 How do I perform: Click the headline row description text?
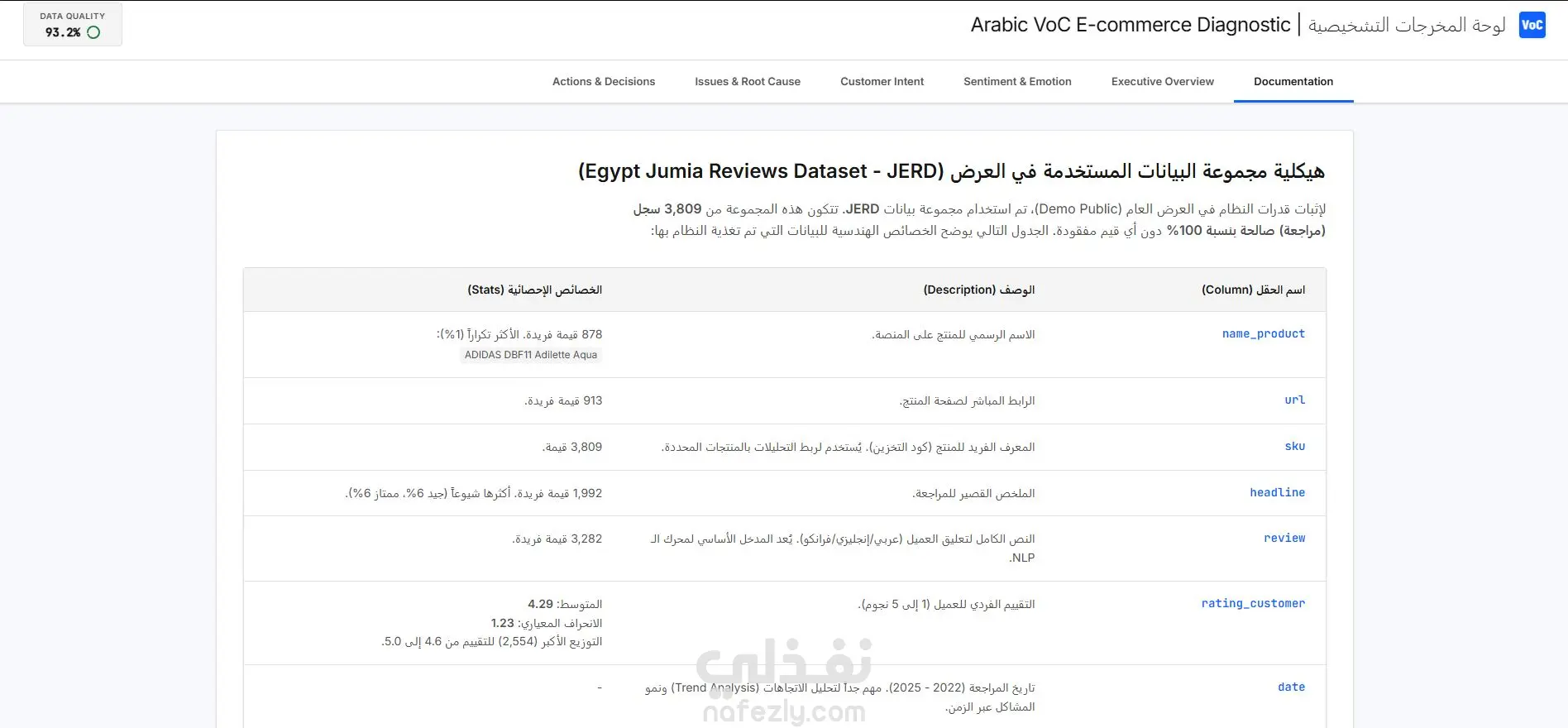coord(973,494)
